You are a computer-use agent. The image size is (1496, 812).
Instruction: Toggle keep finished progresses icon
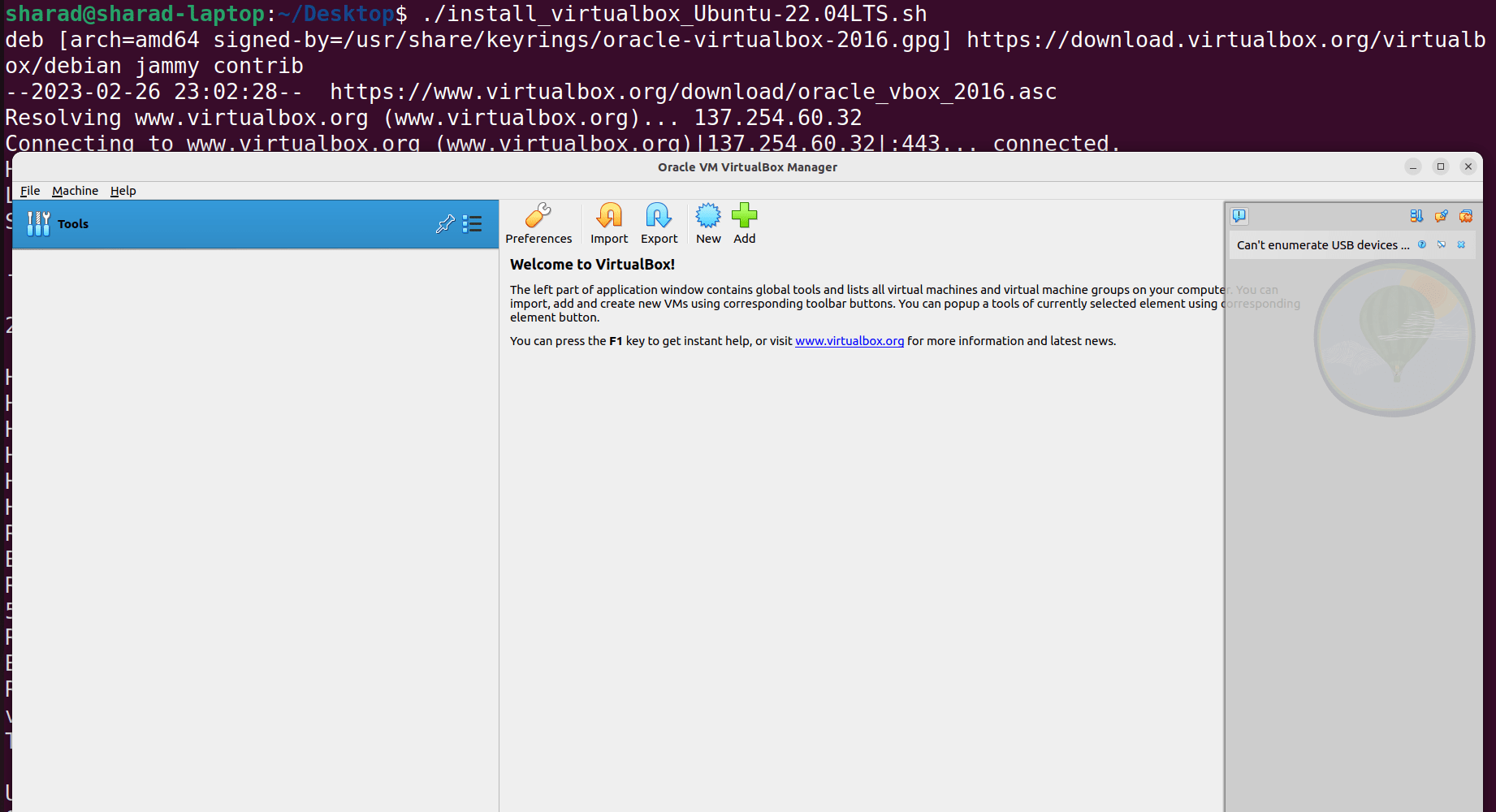tap(1442, 216)
